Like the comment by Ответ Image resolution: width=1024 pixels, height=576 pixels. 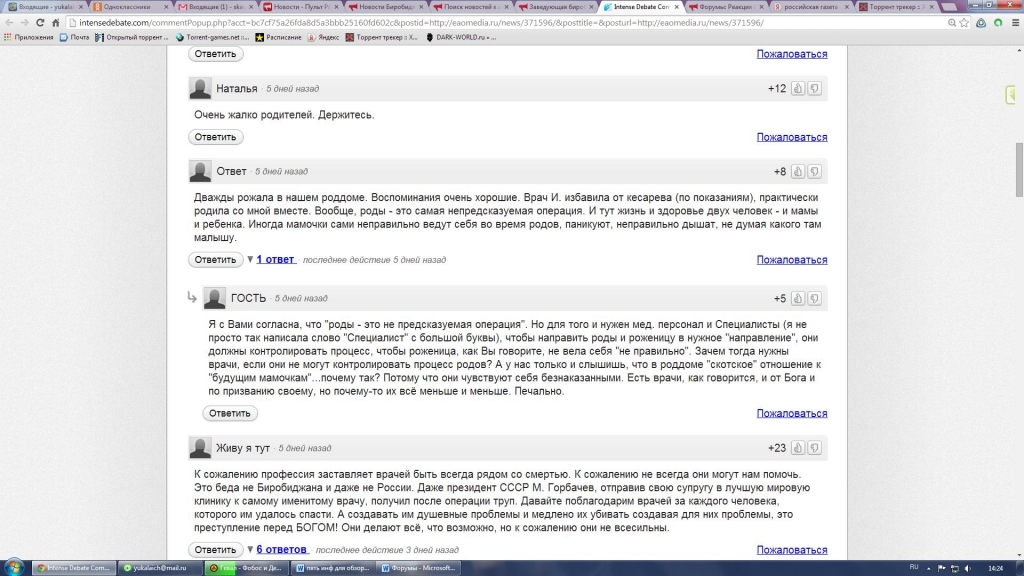click(797, 172)
